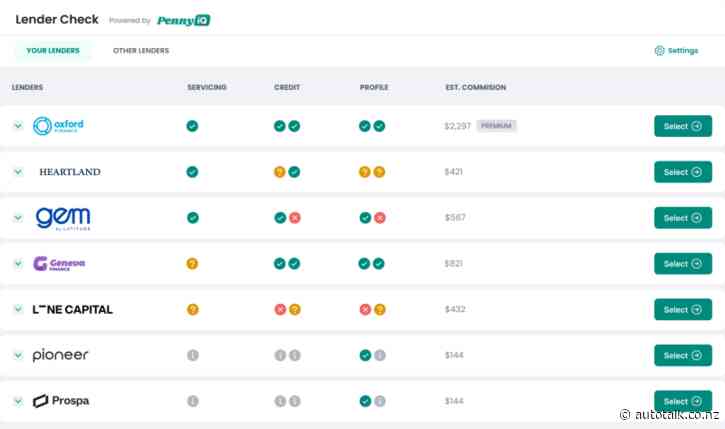This screenshot has width=725, height=429.
Task: Click Oxford servicing green check icon
Action: click(192, 126)
